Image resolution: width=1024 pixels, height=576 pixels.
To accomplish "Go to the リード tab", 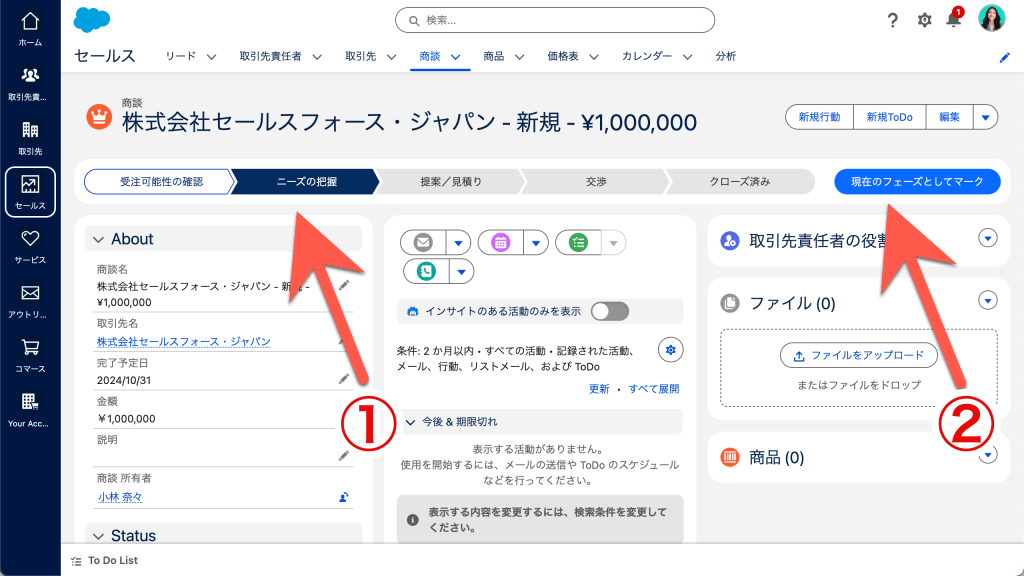I will [x=180, y=56].
